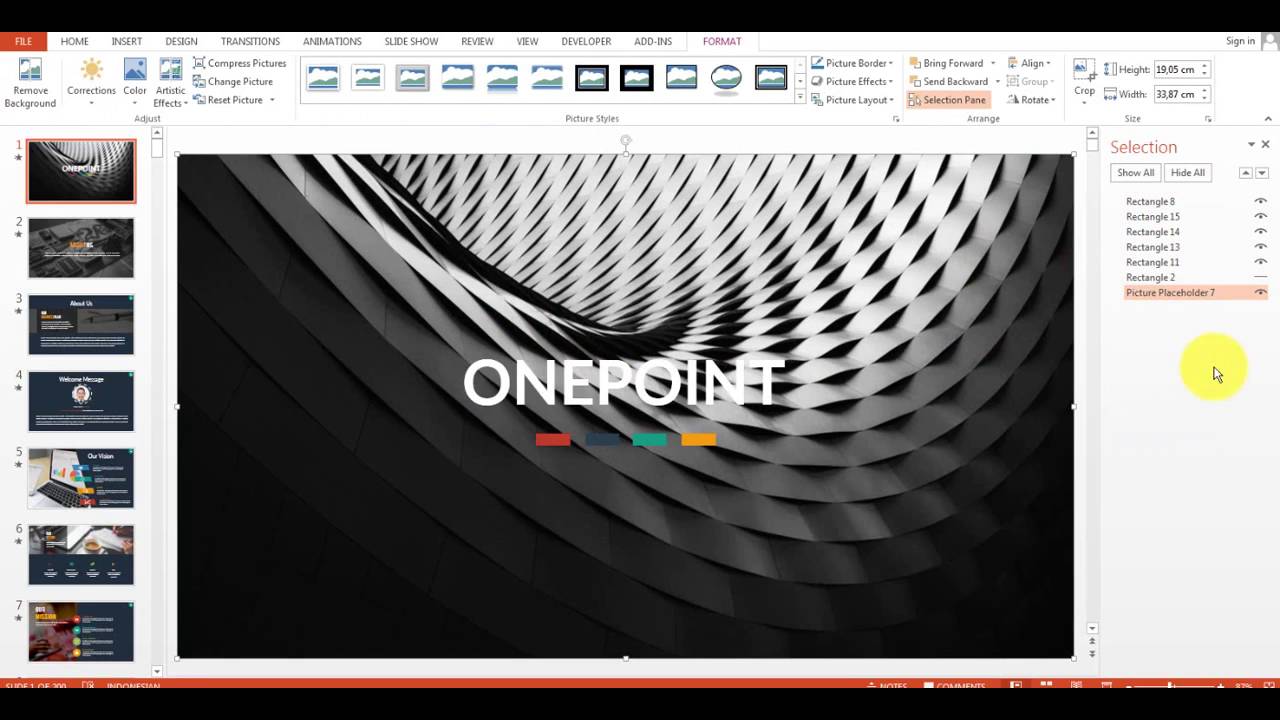
Task: Select the Our Vision slide 5 thumbnail
Action: pos(81,478)
